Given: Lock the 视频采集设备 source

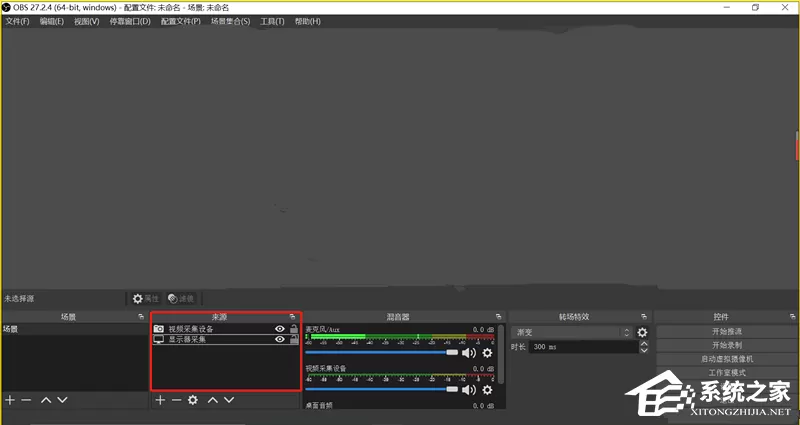Looking at the screenshot, I should [294, 329].
